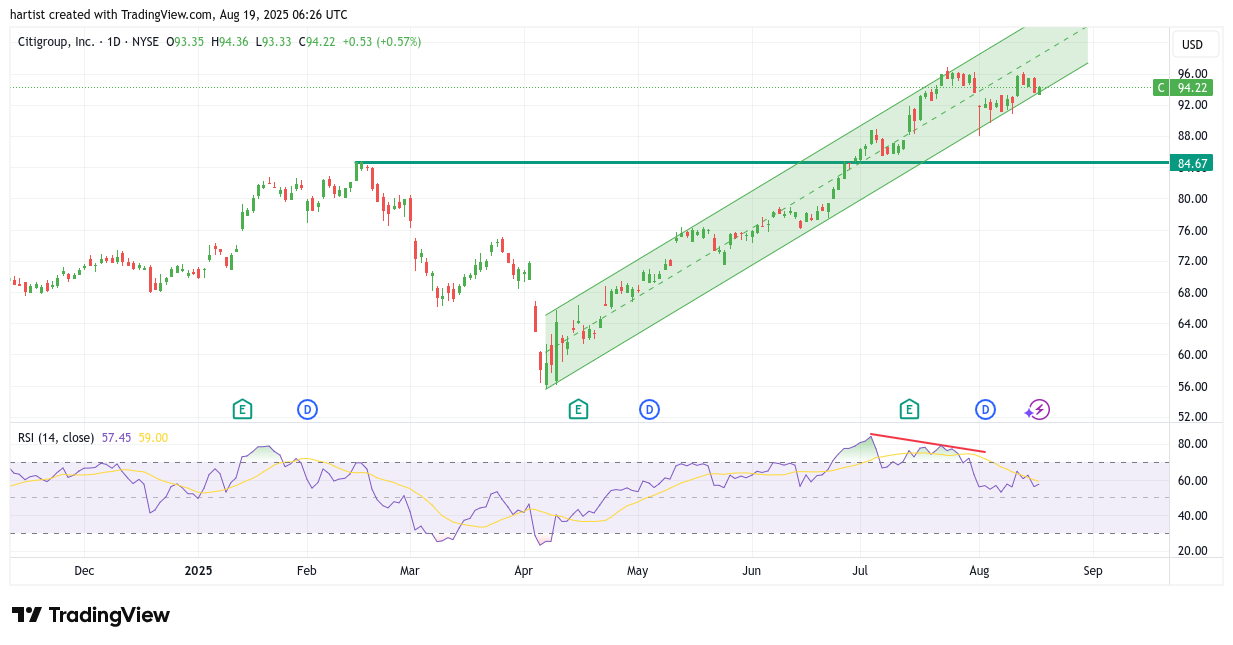
Task: Click the change value +0.53 (+0.57%)
Action: [x=382, y=42]
